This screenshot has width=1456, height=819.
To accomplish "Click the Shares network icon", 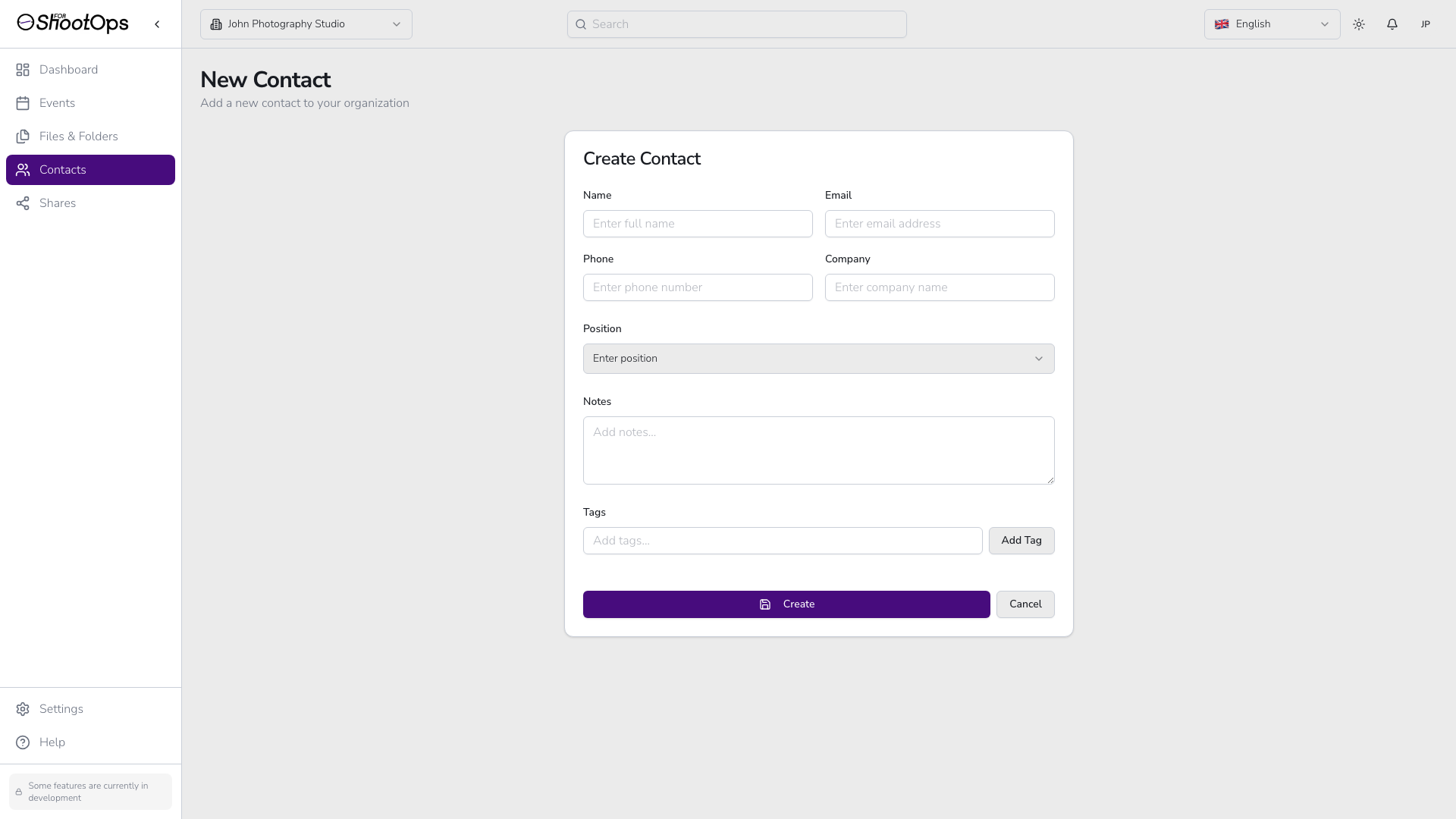I will click(23, 203).
